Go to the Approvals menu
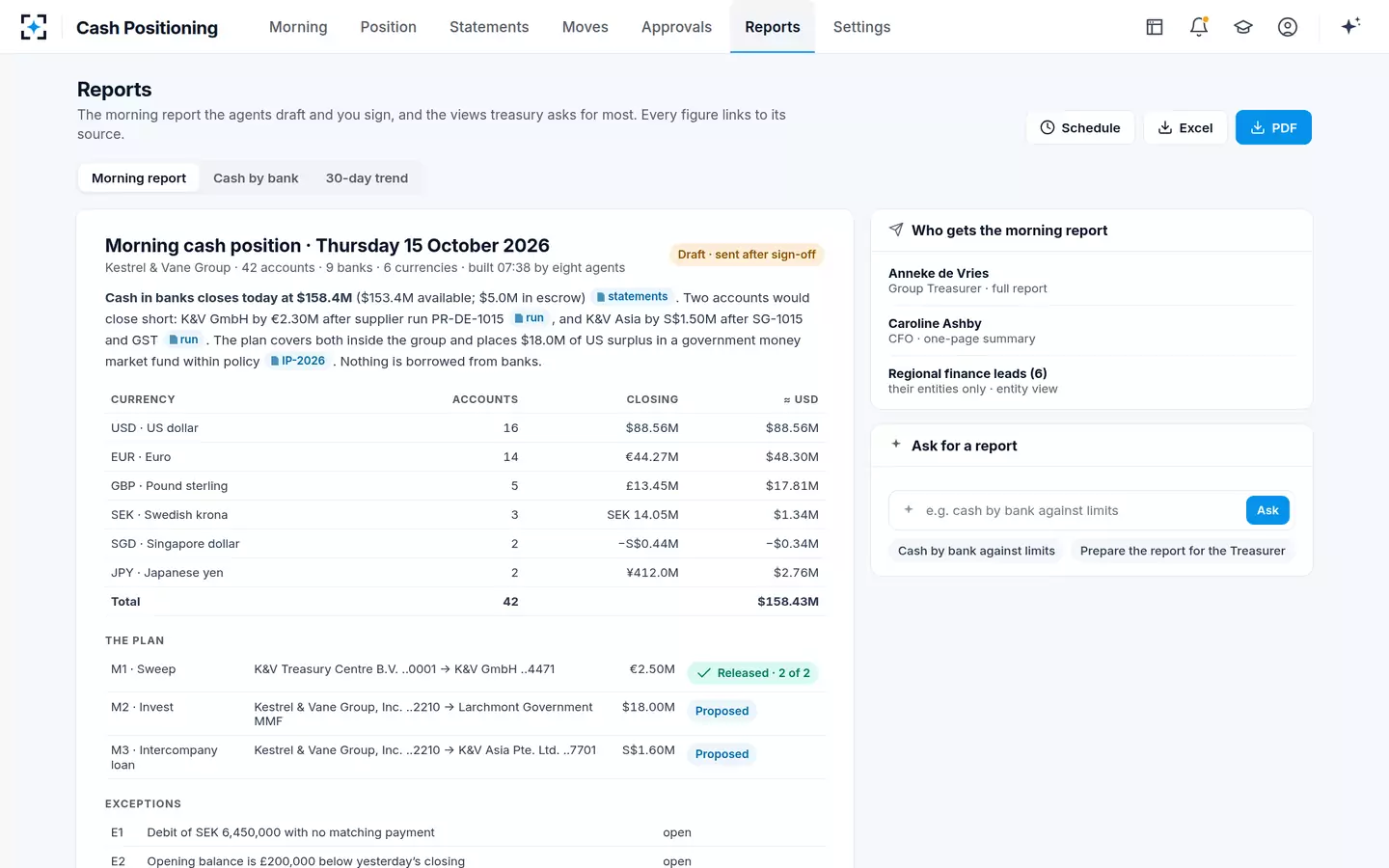Screen dimensions: 1389x868 coord(676,27)
